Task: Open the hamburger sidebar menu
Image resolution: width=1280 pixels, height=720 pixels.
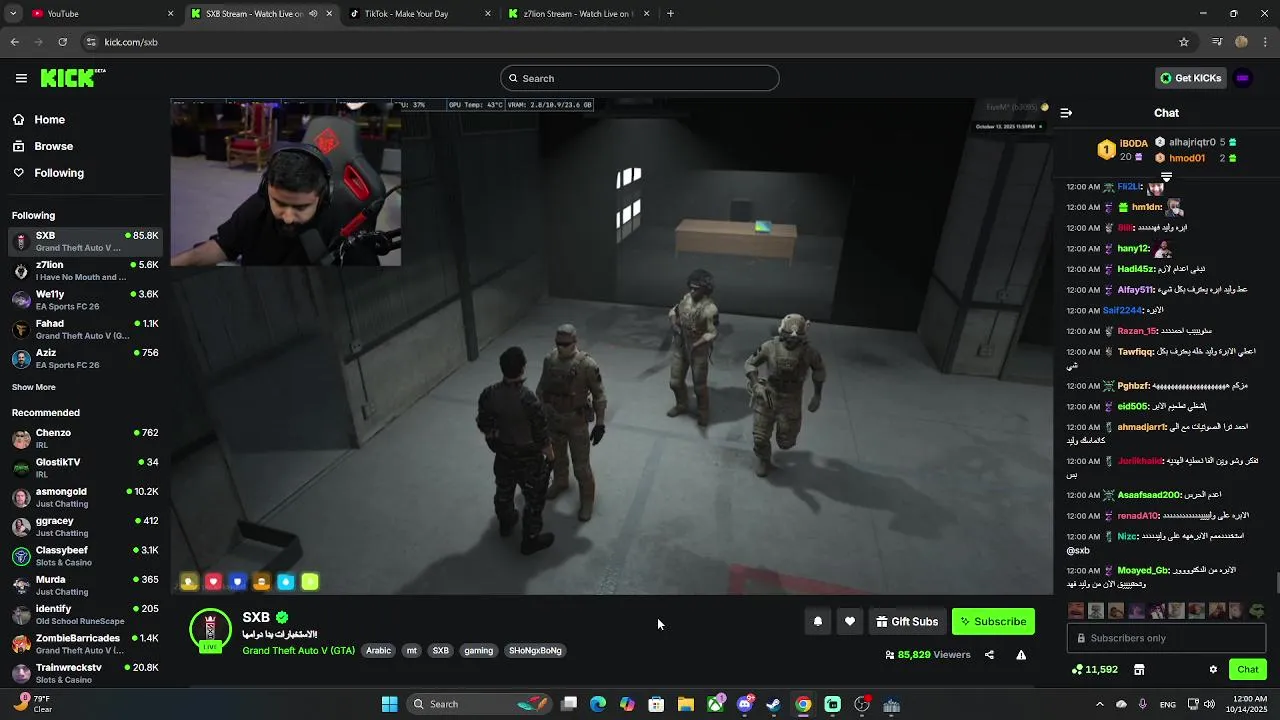Action: pos(21,78)
